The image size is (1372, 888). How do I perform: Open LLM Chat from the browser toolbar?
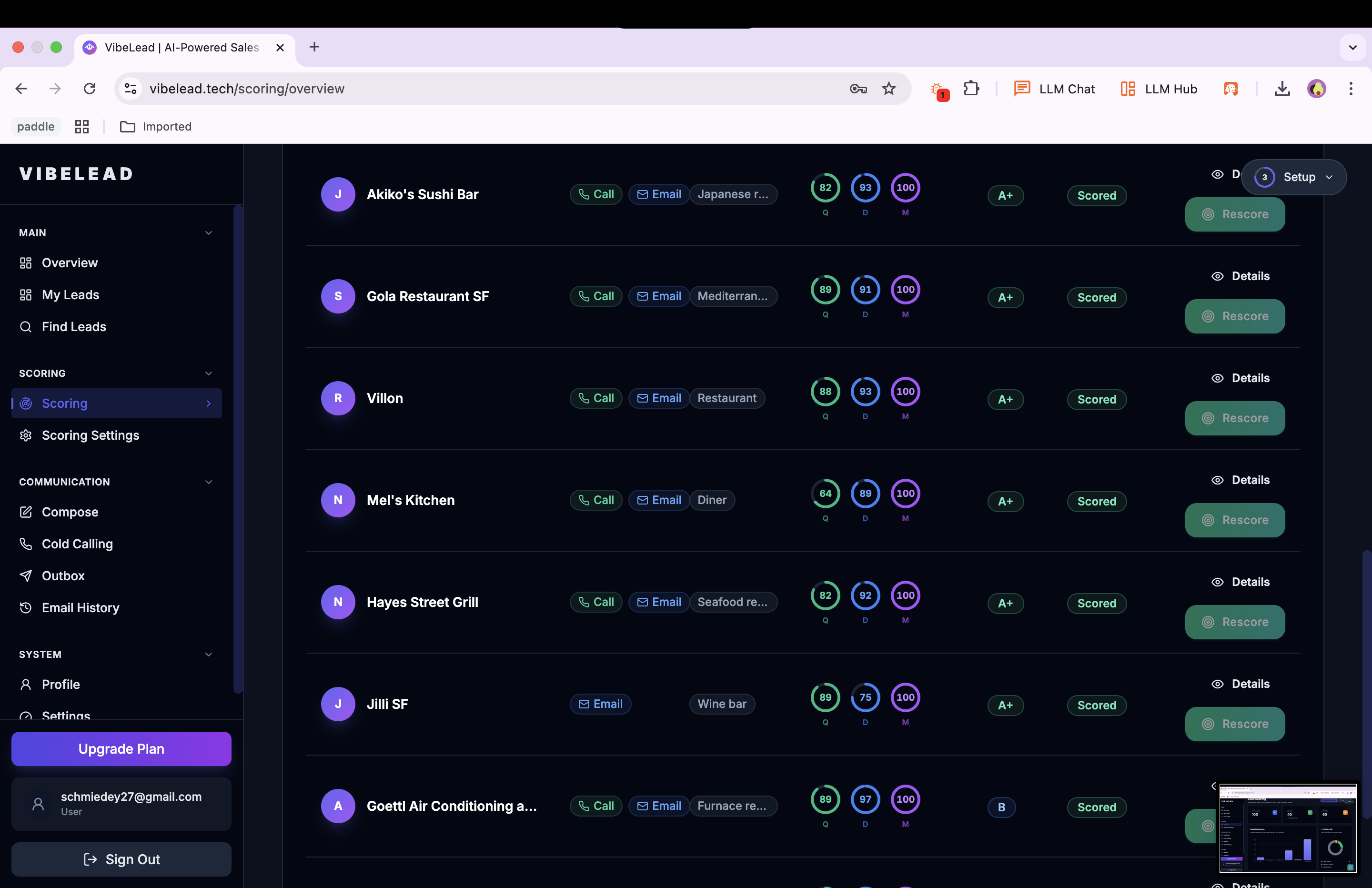pos(1055,88)
